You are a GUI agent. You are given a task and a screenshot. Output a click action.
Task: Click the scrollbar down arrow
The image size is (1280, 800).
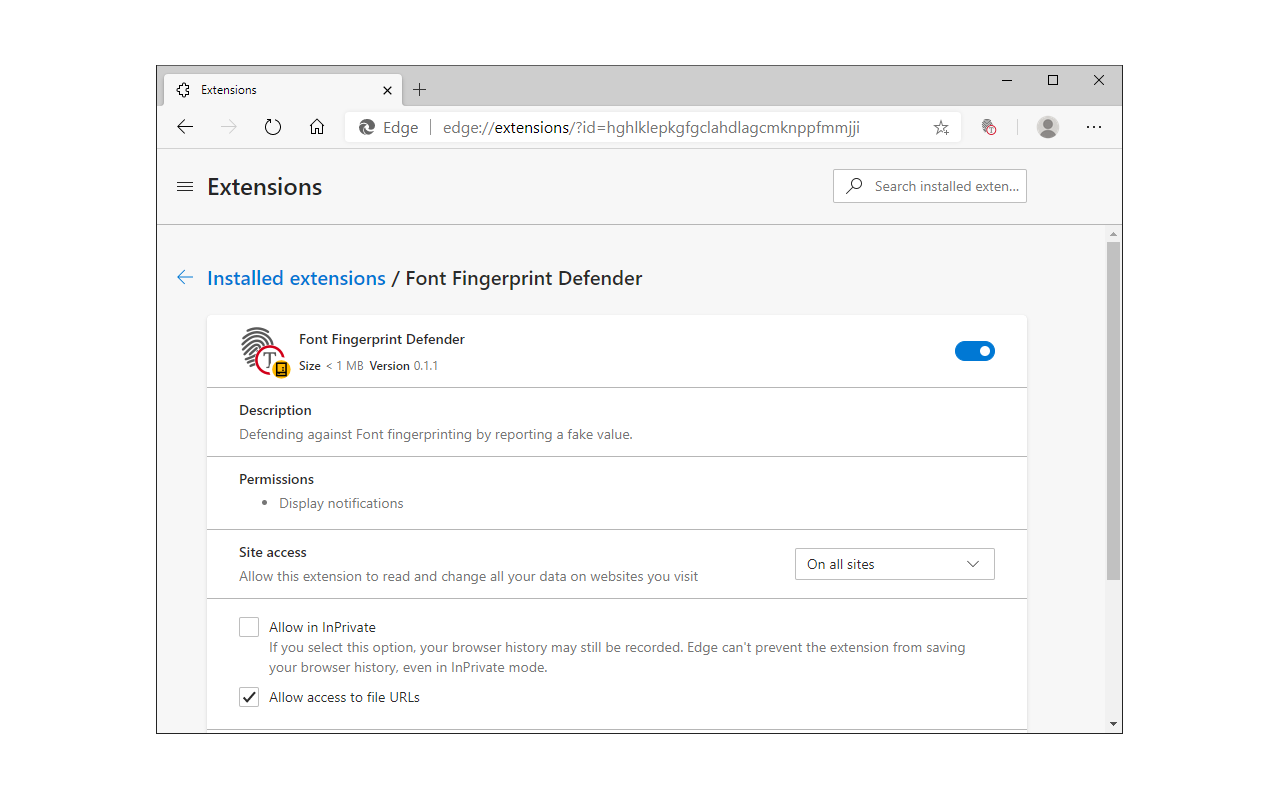coord(1113,723)
